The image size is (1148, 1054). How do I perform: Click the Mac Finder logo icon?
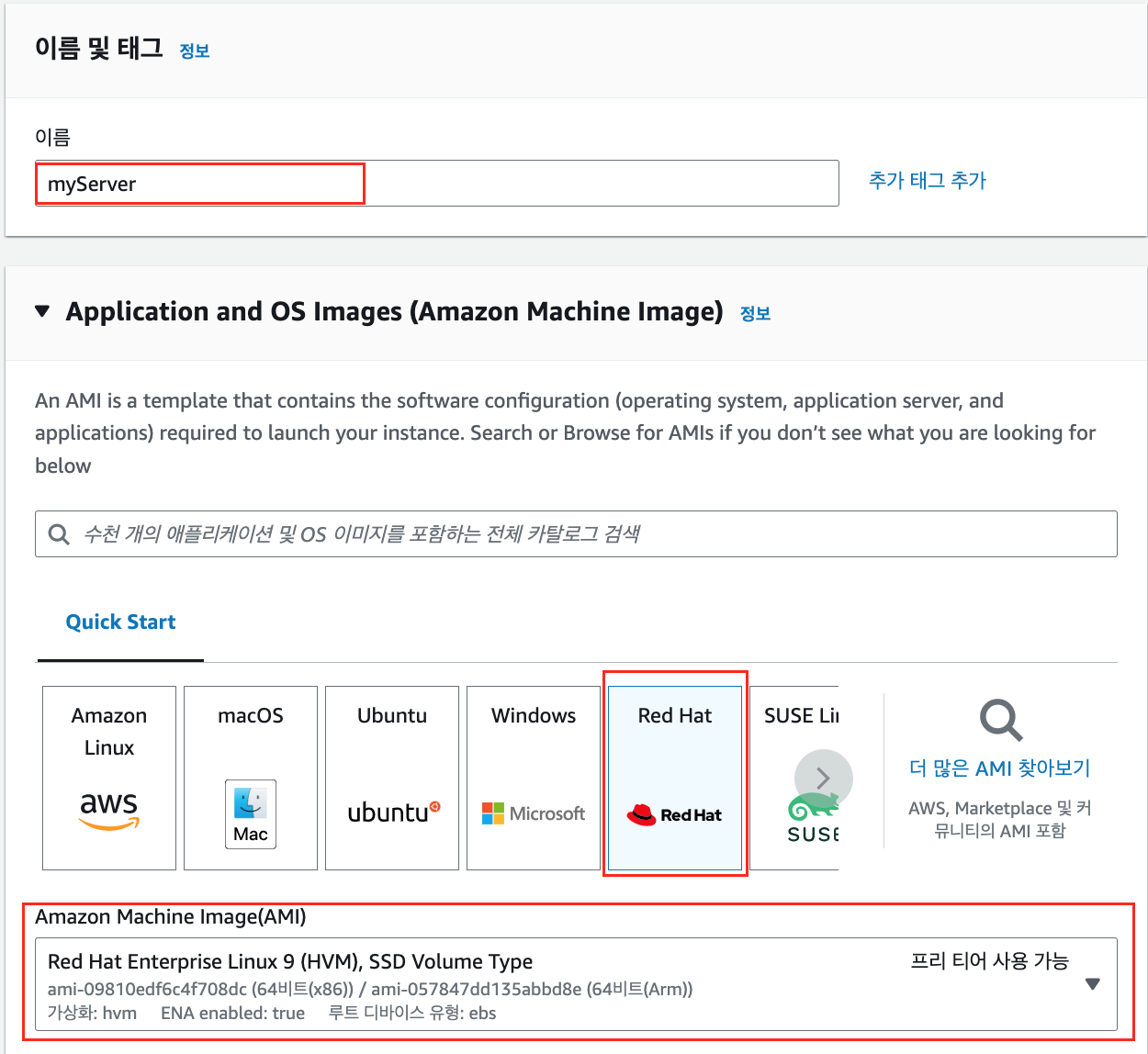(x=251, y=813)
